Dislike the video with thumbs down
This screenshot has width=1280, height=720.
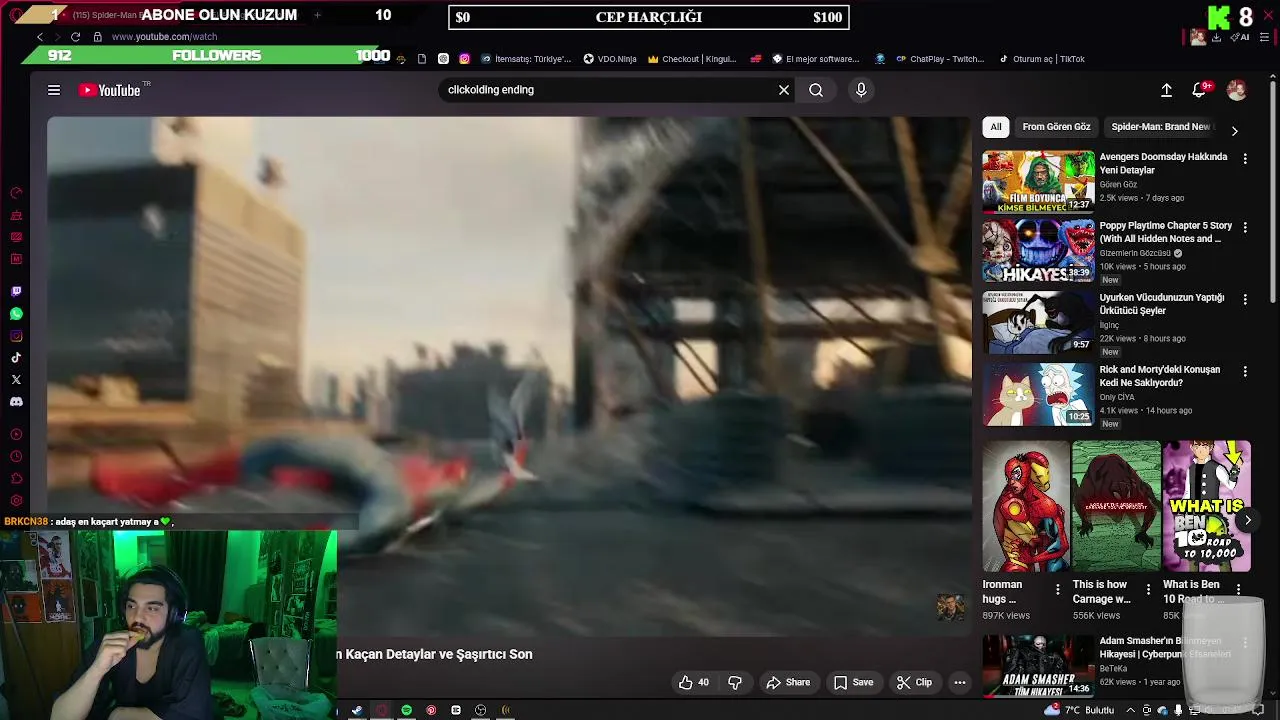(x=735, y=682)
